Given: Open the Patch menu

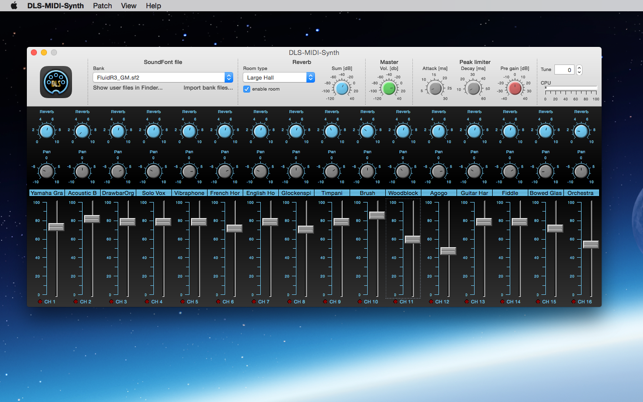Looking at the screenshot, I should (102, 6).
